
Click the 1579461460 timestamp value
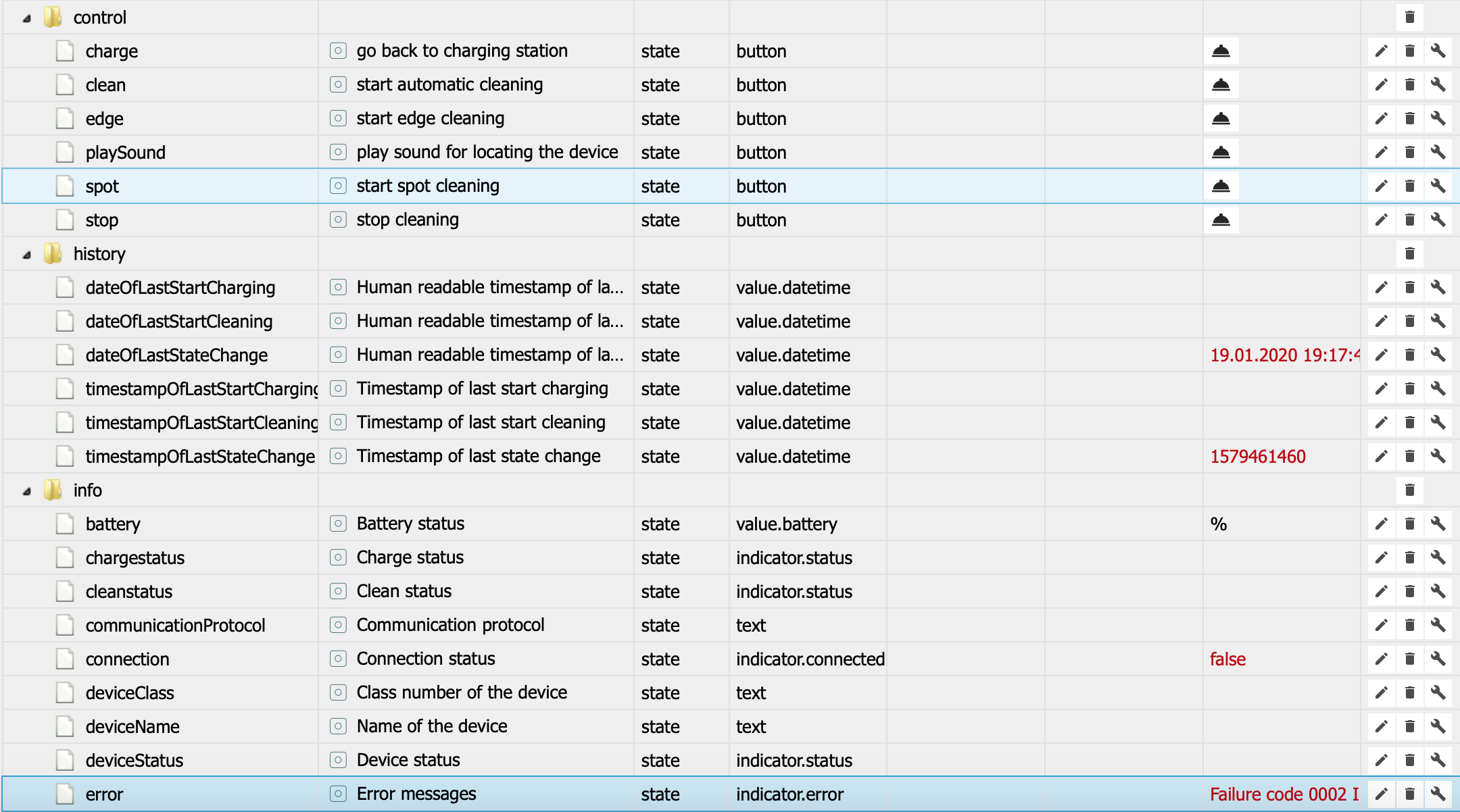[1257, 457]
